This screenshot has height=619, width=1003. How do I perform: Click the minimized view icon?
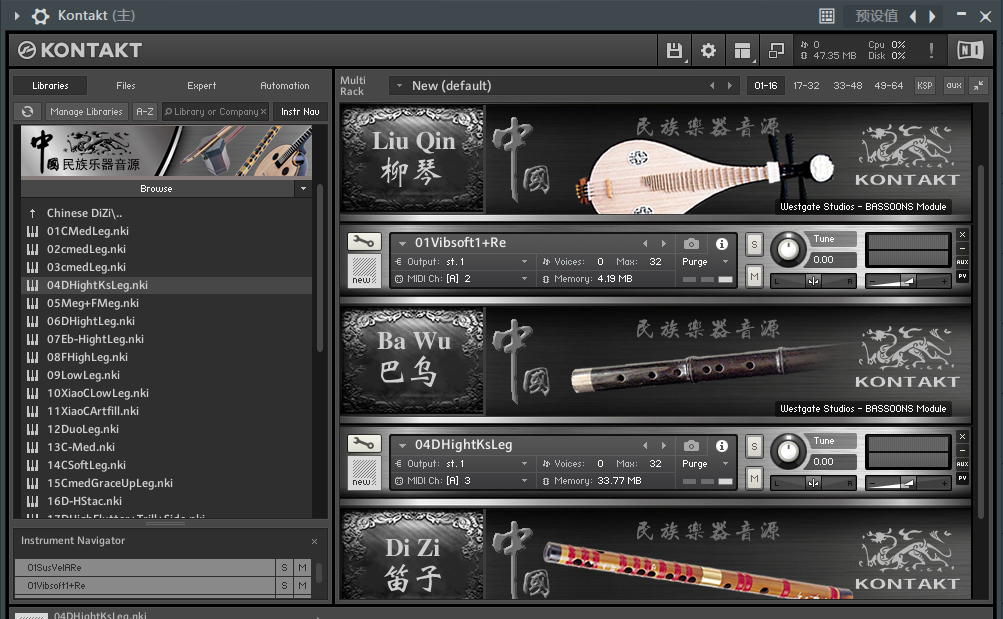[x=775, y=51]
